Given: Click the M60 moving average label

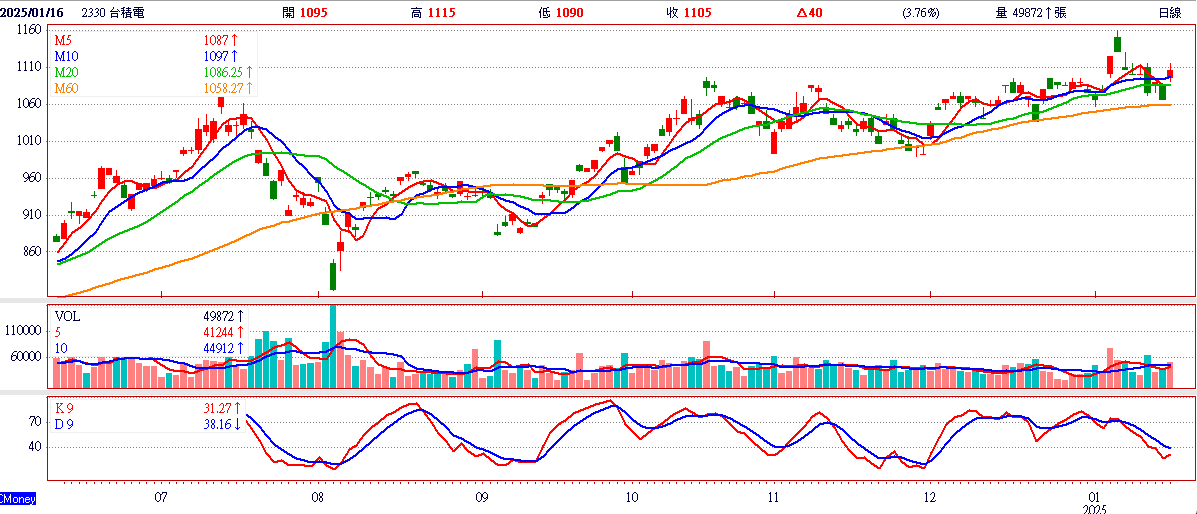Looking at the screenshot, I should coord(65,88).
